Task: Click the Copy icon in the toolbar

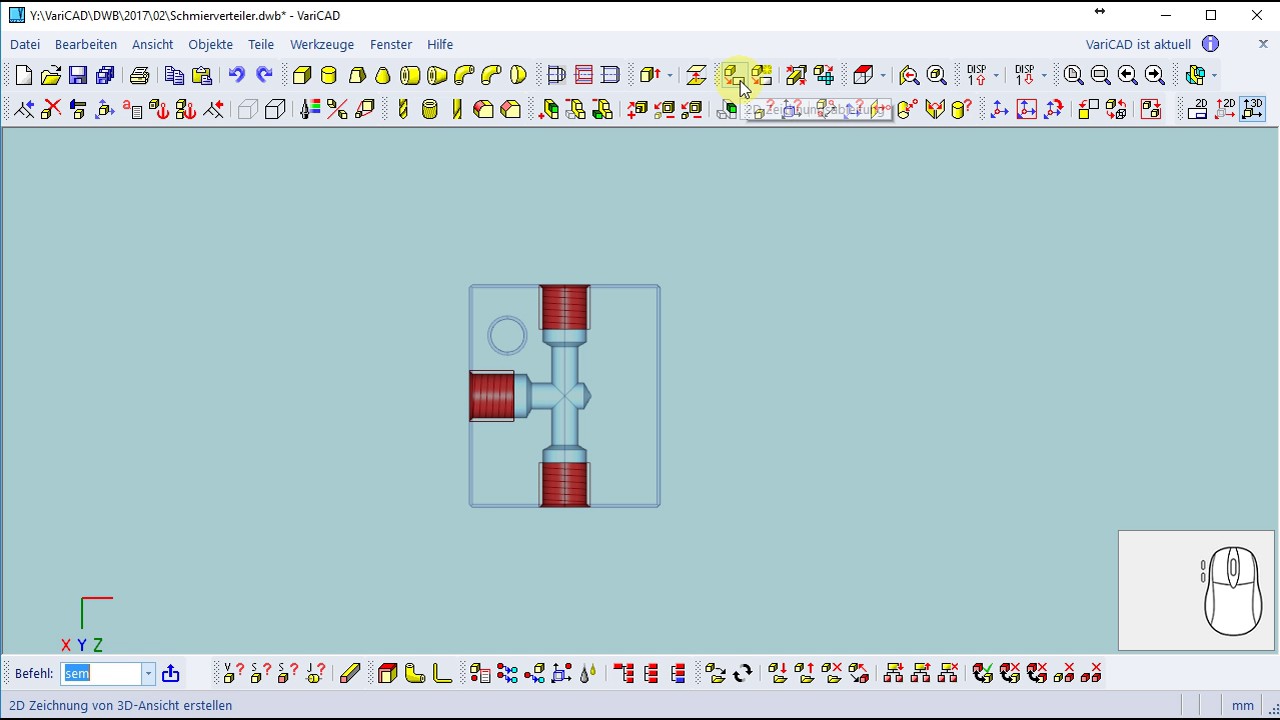Action: (x=174, y=75)
